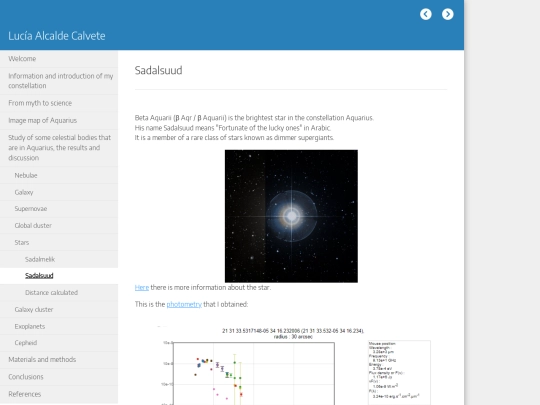540x405 pixels.
Task: Select the current Sadalsuud sidebar entry
Action: (59, 276)
